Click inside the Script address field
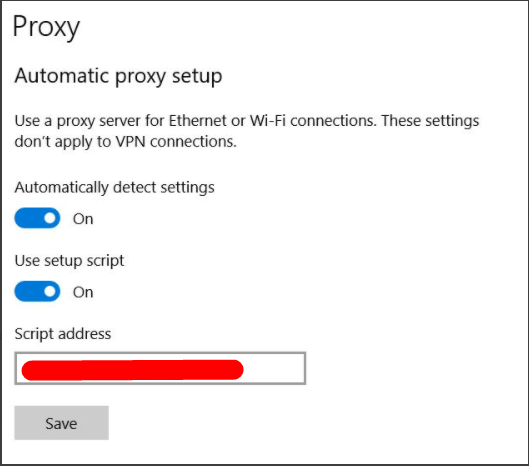This screenshot has width=529, height=466. pyautogui.click(x=160, y=368)
